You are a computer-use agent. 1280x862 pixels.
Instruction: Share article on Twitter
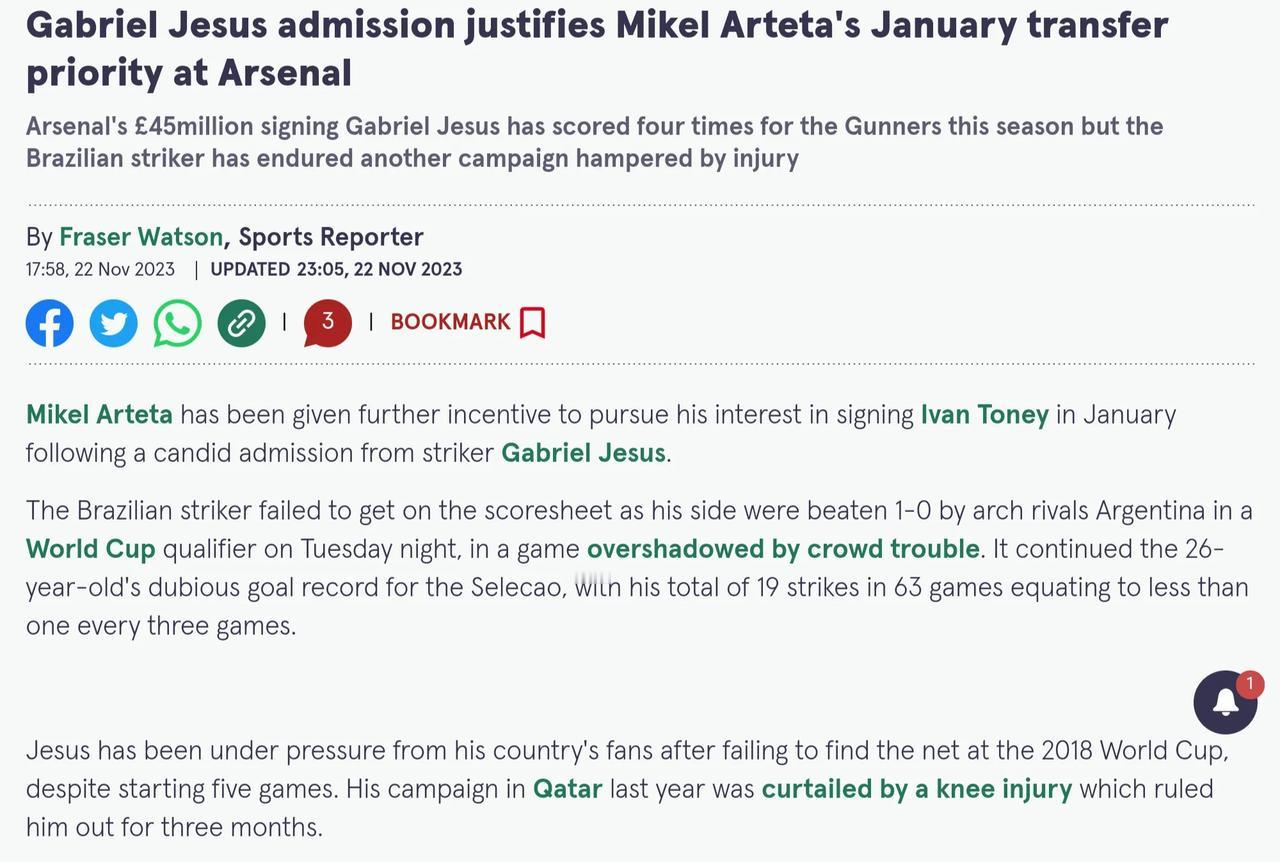114,323
